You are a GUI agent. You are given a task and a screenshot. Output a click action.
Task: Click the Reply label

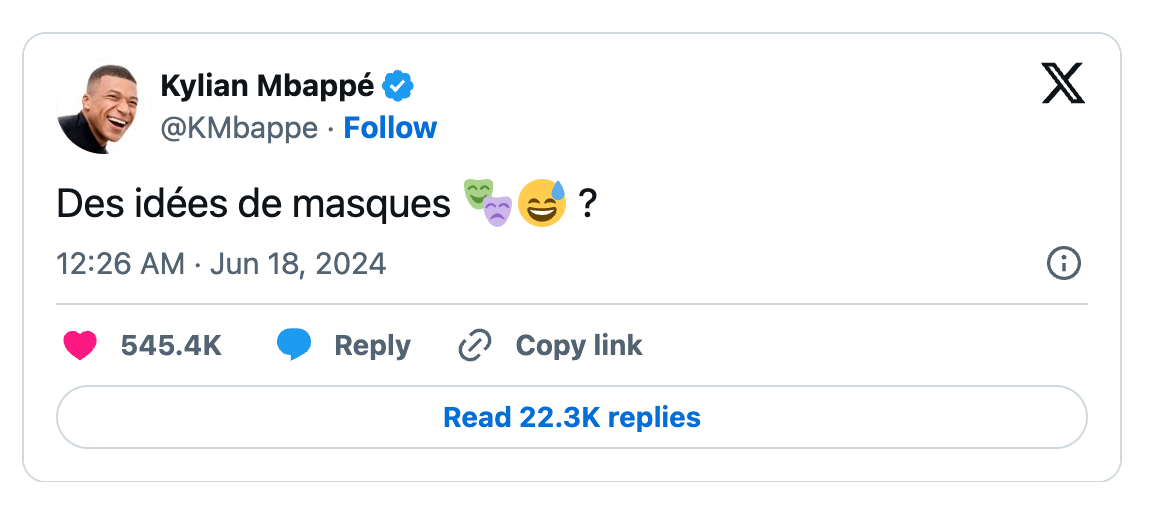click(372, 346)
